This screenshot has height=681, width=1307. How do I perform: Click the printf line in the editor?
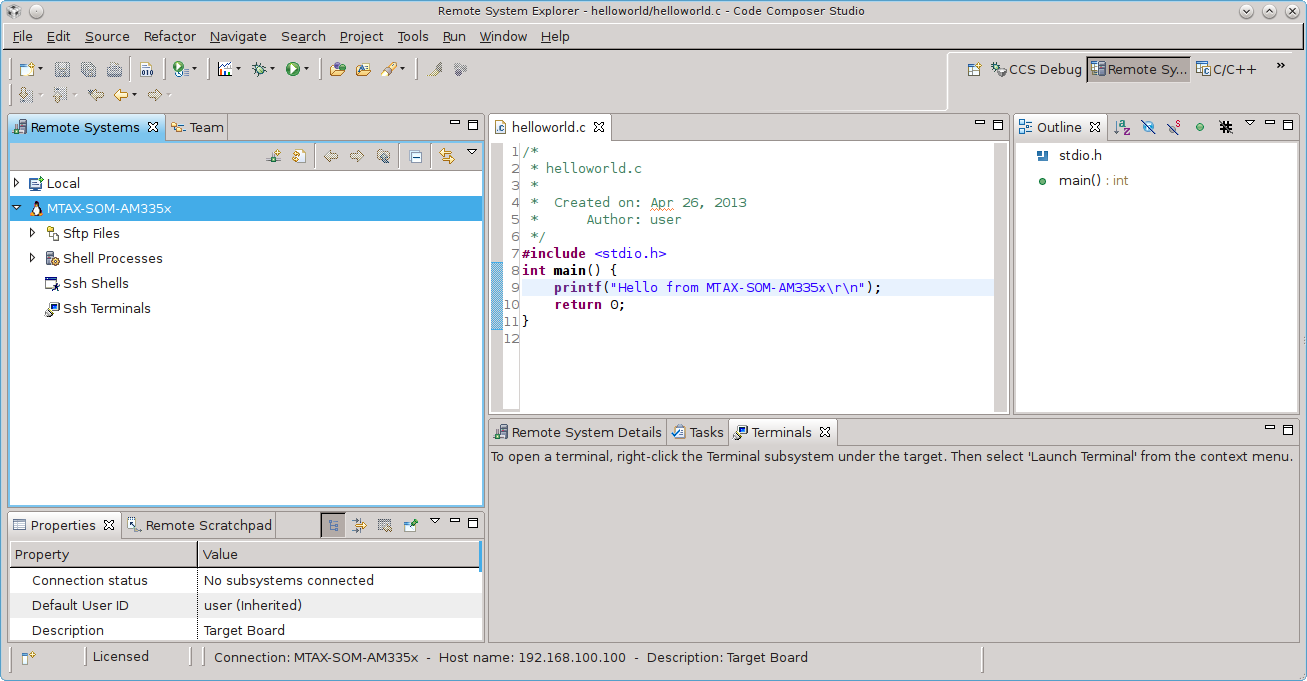click(x=756, y=287)
